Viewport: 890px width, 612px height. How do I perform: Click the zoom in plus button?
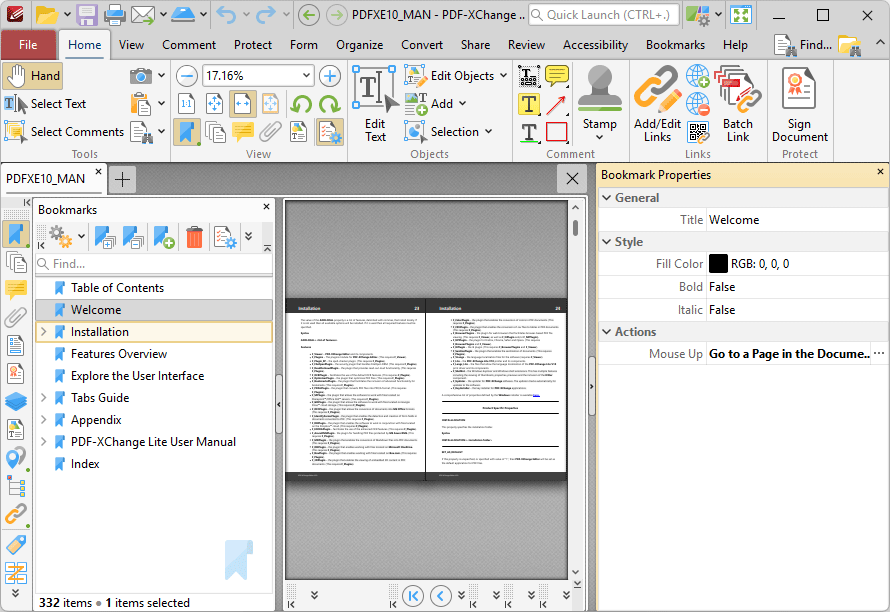[x=330, y=76]
